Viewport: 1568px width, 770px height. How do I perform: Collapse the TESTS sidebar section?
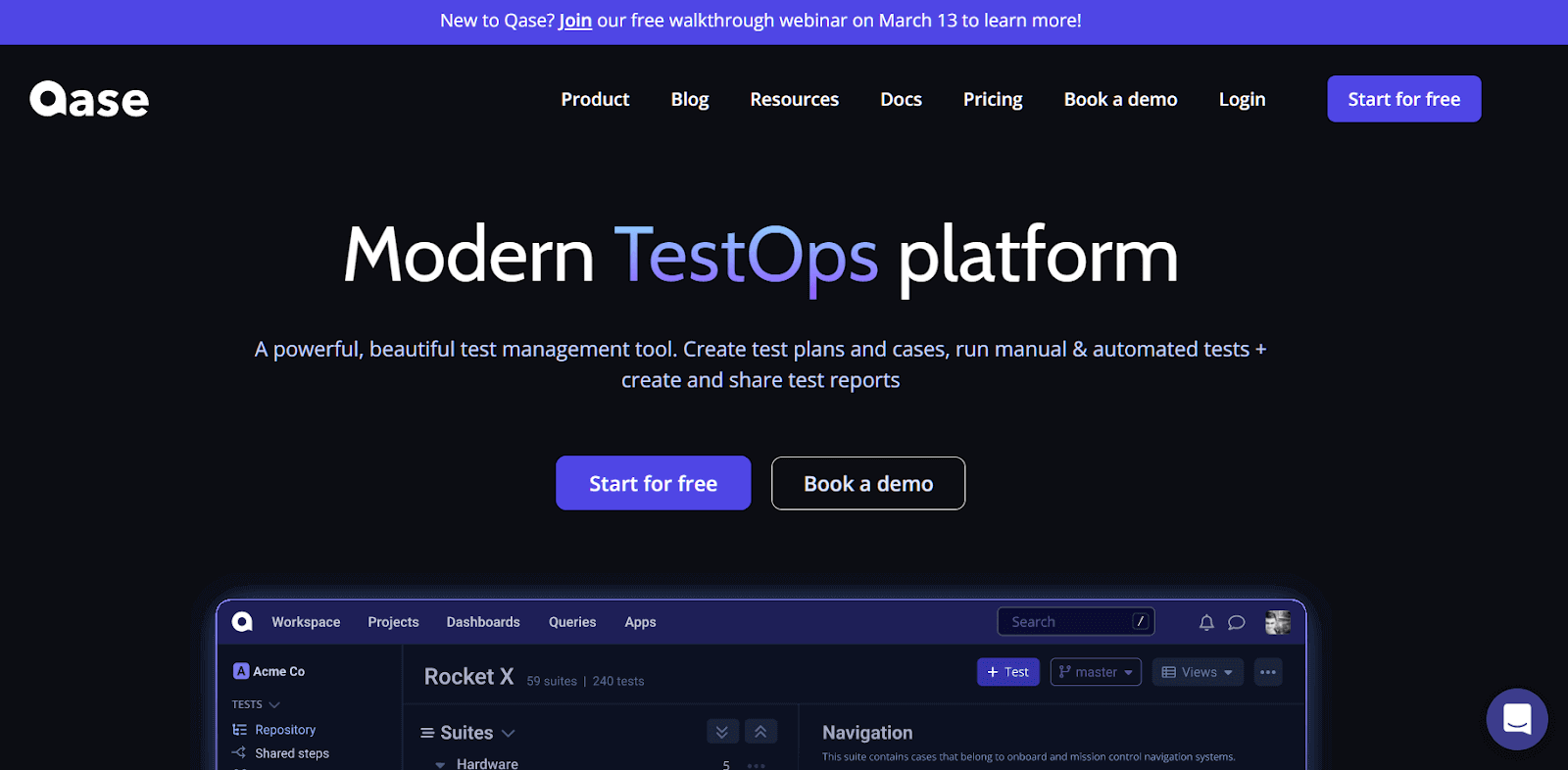click(274, 704)
